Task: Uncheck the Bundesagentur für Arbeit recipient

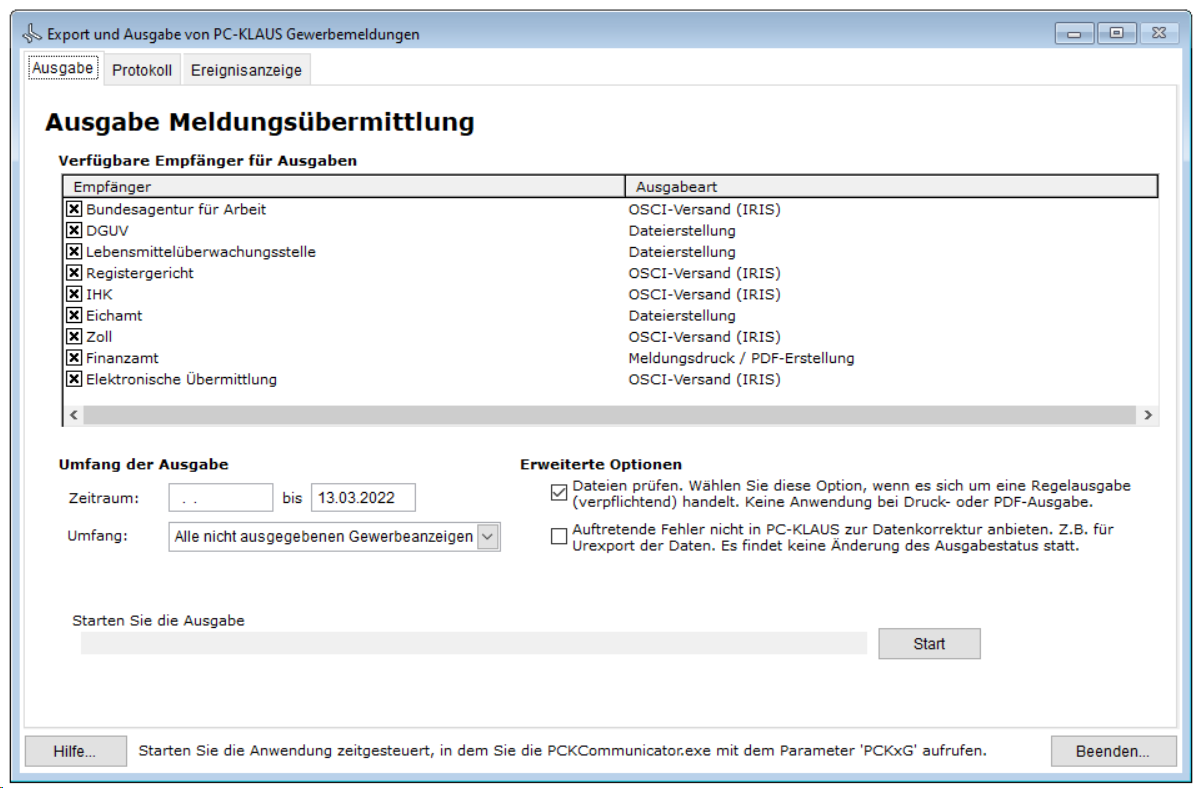Action: 74,210
